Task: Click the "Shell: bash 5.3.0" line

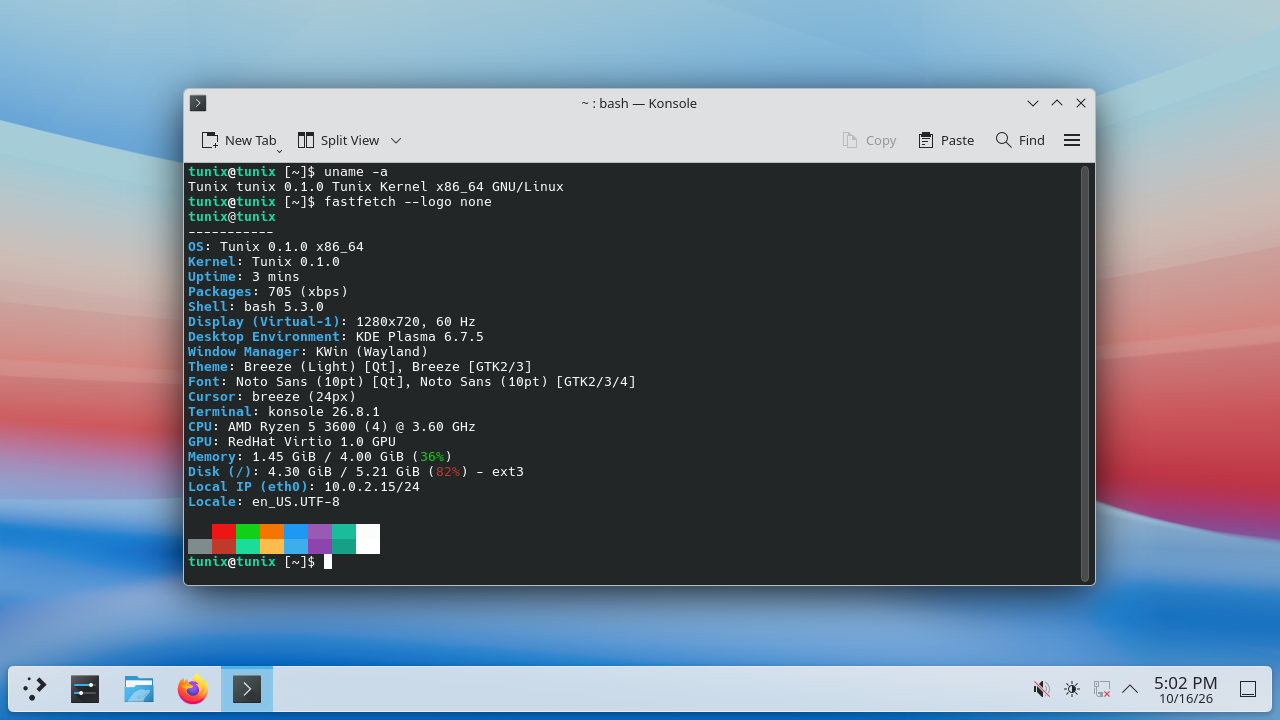Action: (256, 307)
